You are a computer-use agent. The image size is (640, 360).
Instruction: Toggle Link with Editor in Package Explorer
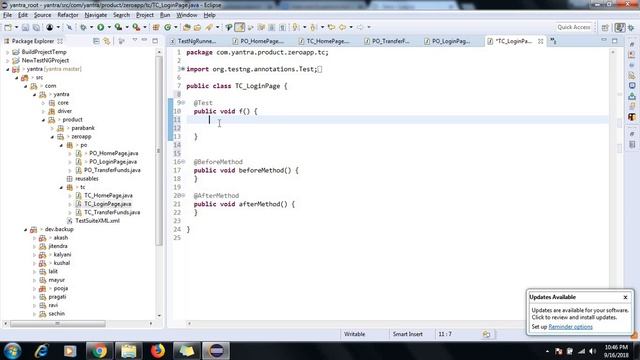click(107, 41)
